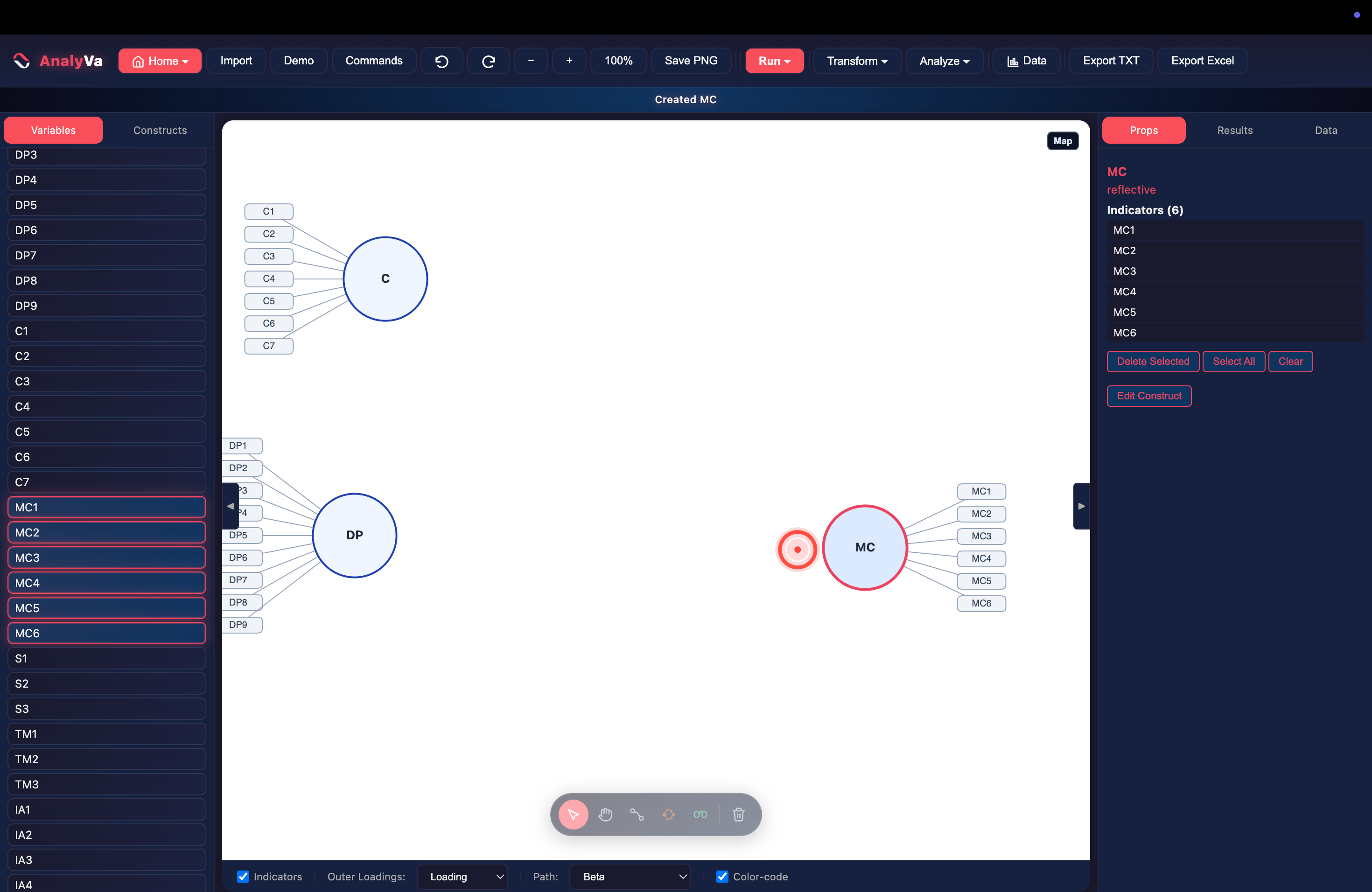1372x892 pixels.
Task: Click the C1 indicator box on canvas
Action: (x=269, y=211)
